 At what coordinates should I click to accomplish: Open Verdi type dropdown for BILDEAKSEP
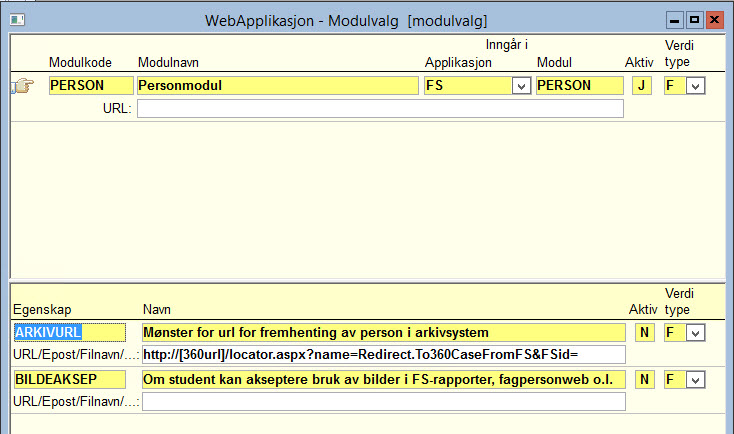point(695,380)
